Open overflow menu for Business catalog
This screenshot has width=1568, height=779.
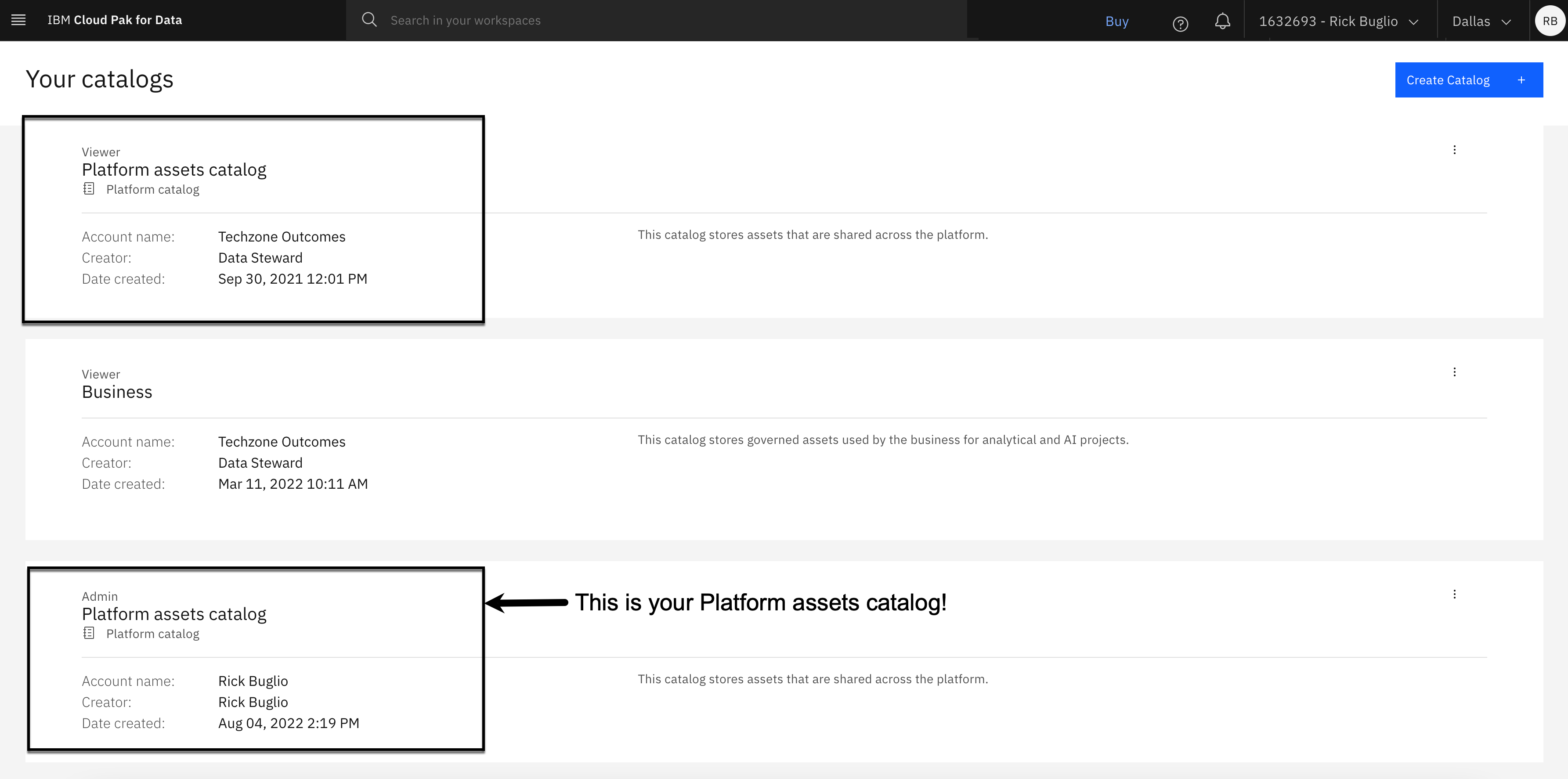pos(1454,372)
